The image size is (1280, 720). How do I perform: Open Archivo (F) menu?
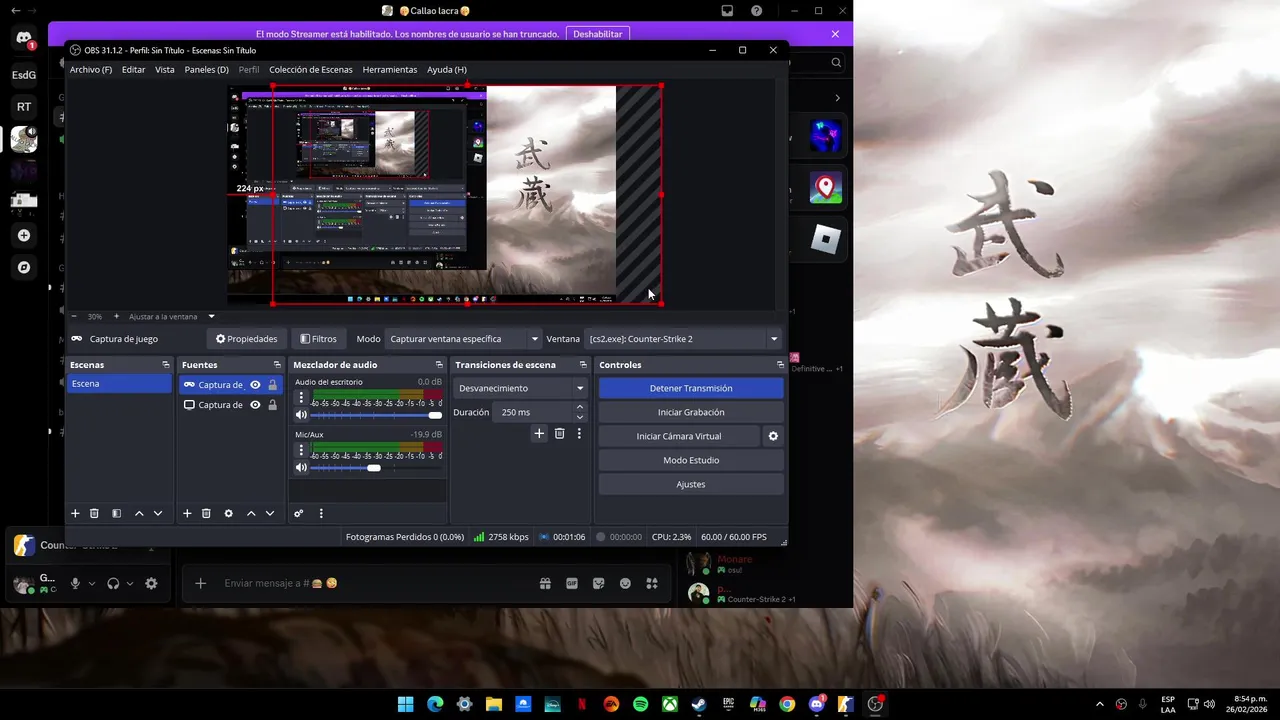tap(91, 70)
